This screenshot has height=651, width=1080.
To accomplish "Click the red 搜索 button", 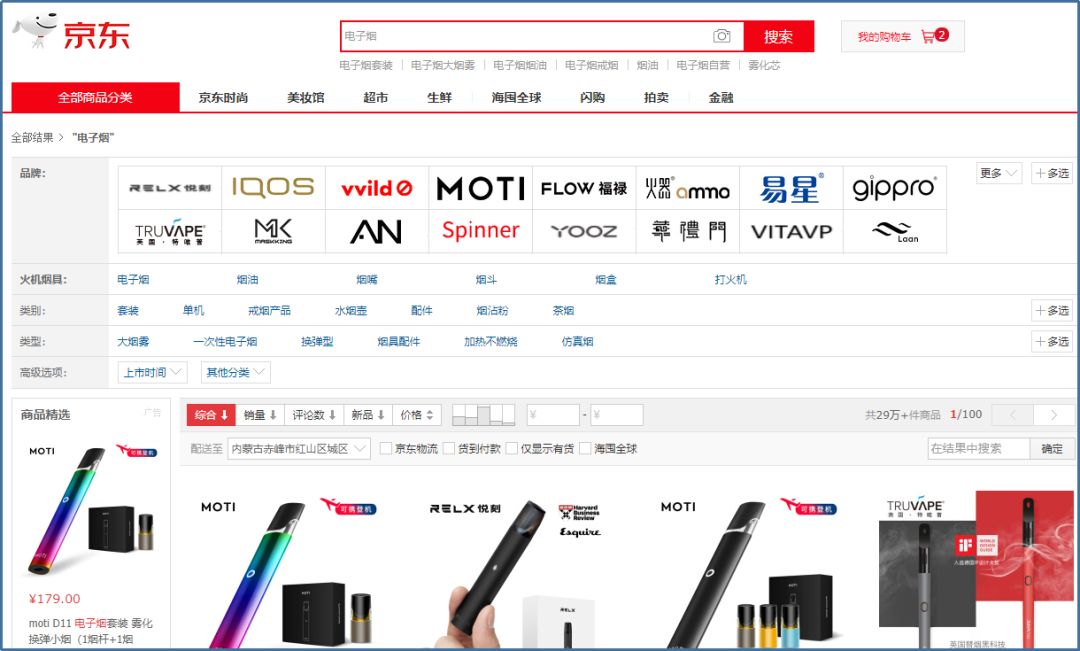I will pos(778,37).
